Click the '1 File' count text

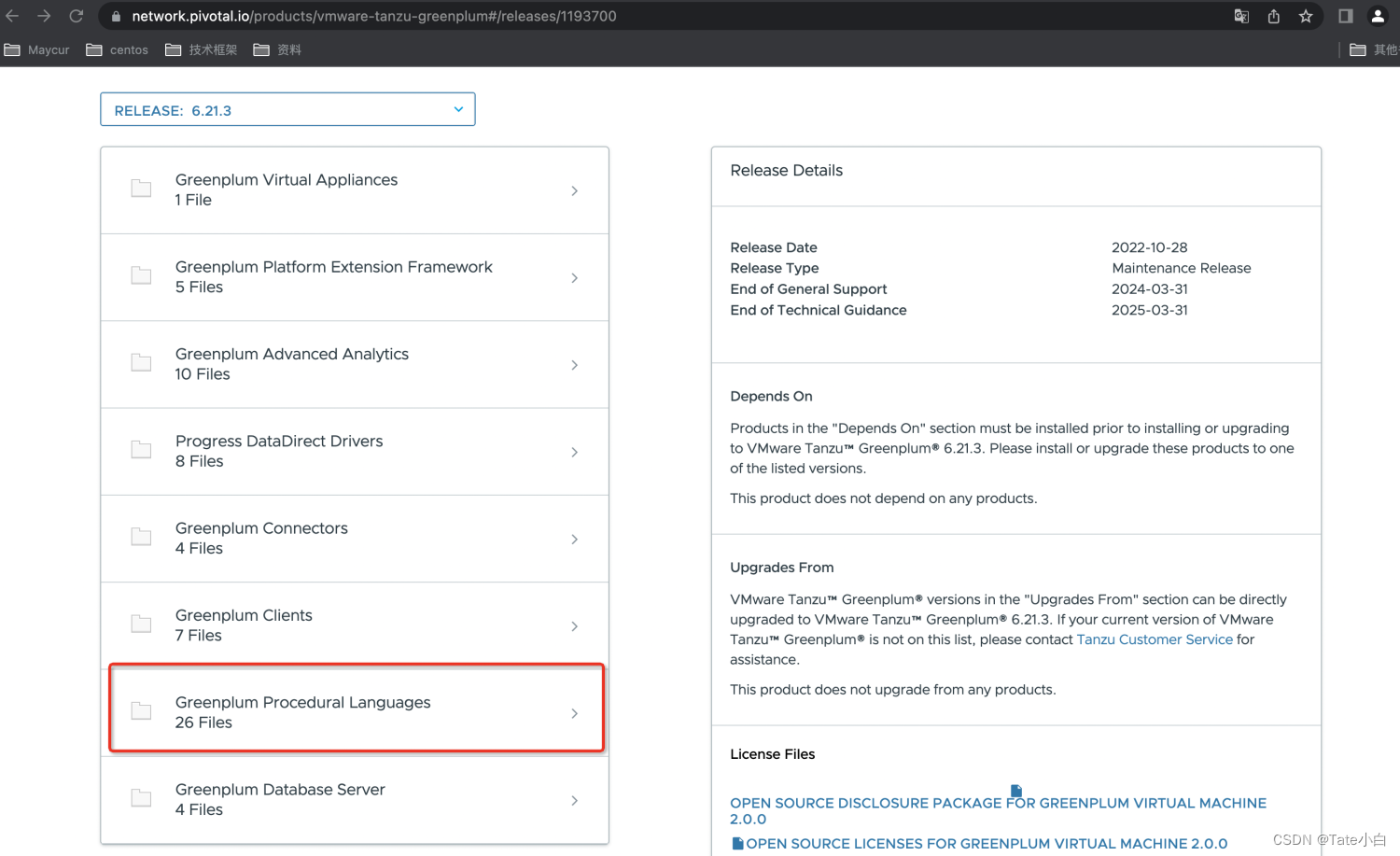(193, 200)
